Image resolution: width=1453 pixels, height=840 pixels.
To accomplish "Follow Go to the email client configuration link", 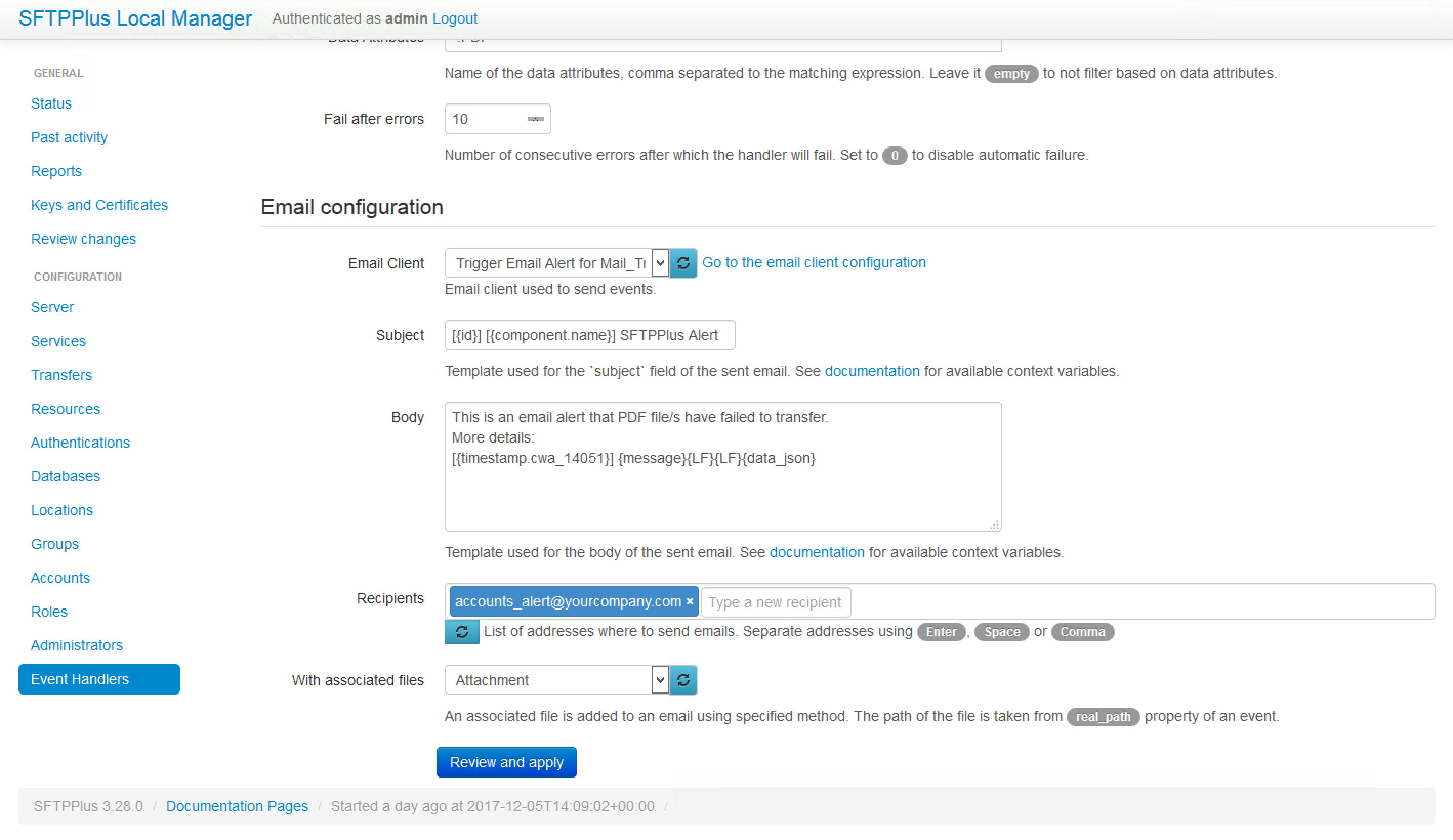I will (814, 263).
